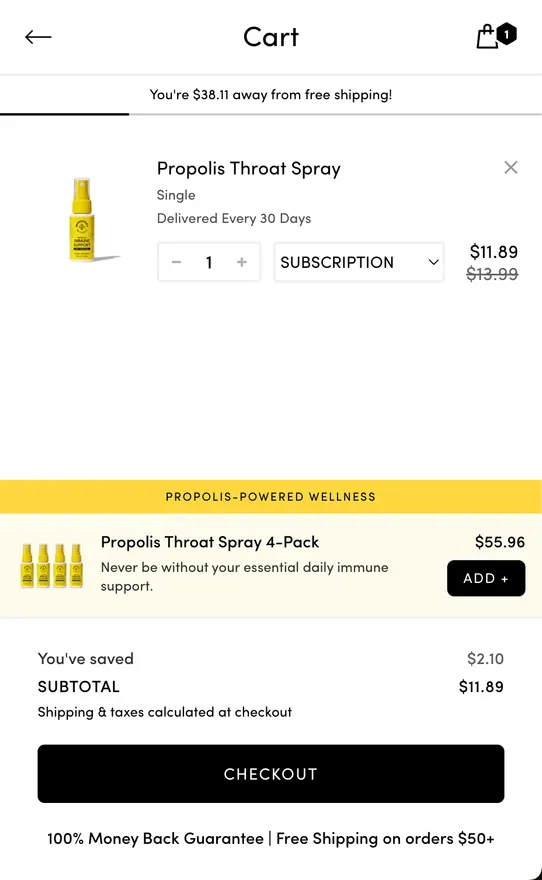Click the quantity number field
The height and width of the screenshot is (880, 542).
click(209, 262)
